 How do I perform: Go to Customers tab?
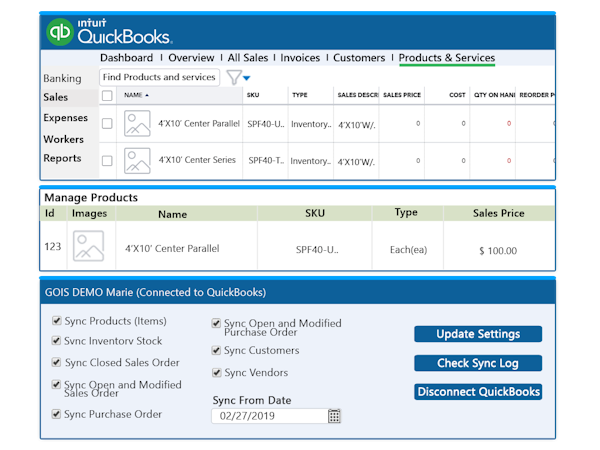[359, 58]
